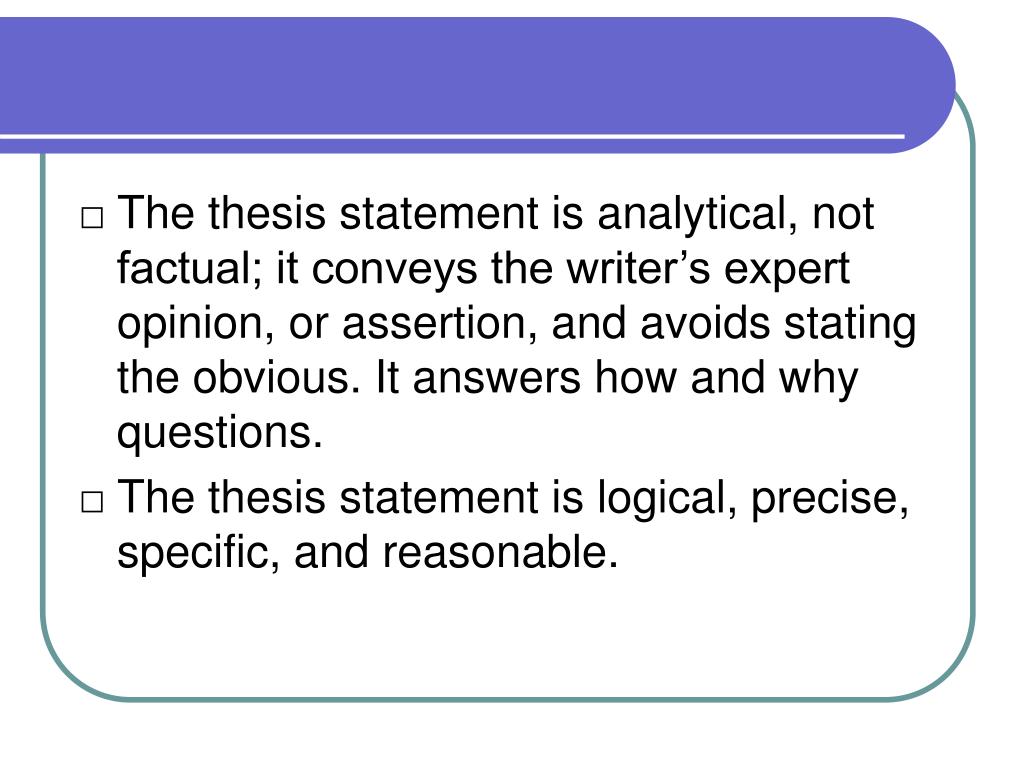Viewport: 1024px width, 768px height.
Task: Click 'assertion,' in the first paragraph
Action: pyautogui.click(x=440, y=324)
